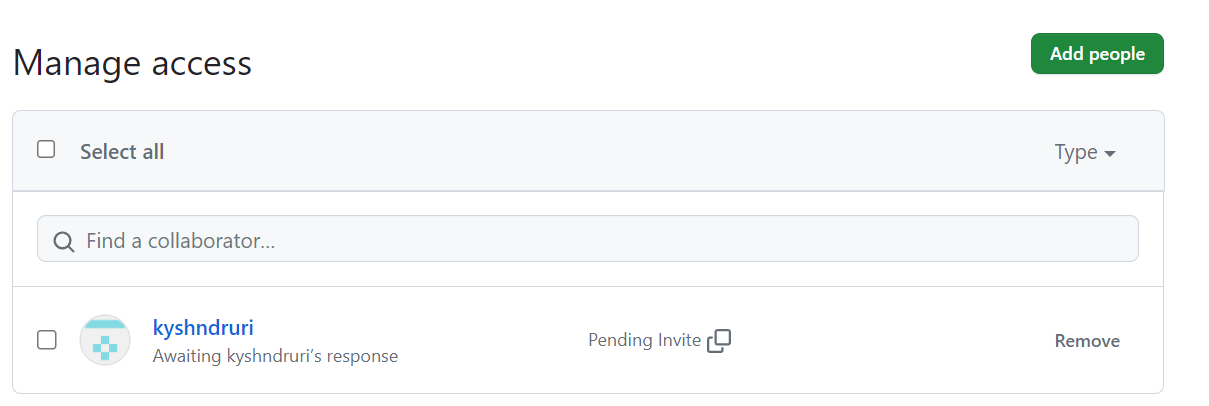Toggle the Select all checkbox

click(46, 150)
